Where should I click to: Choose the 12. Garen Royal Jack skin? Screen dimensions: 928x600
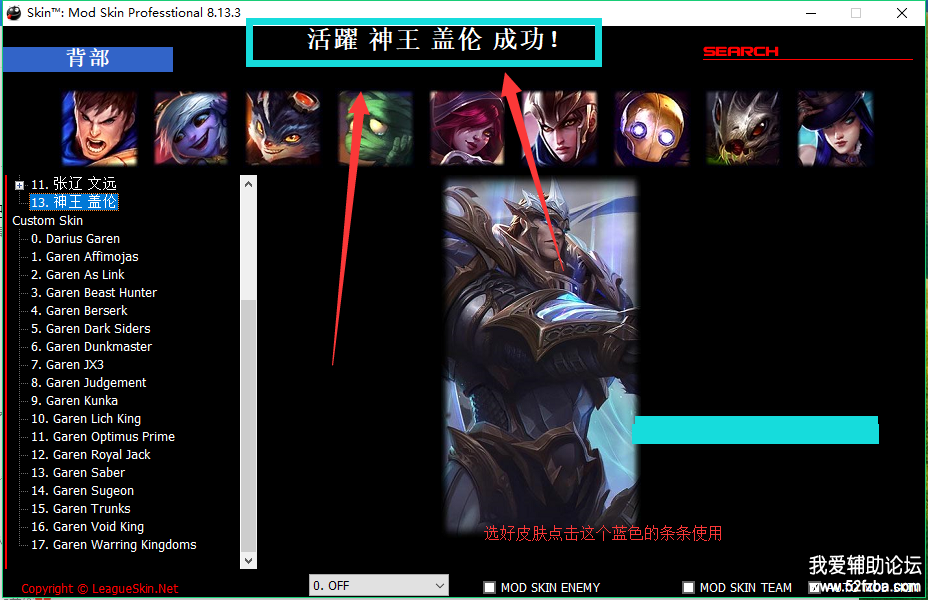coord(91,454)
